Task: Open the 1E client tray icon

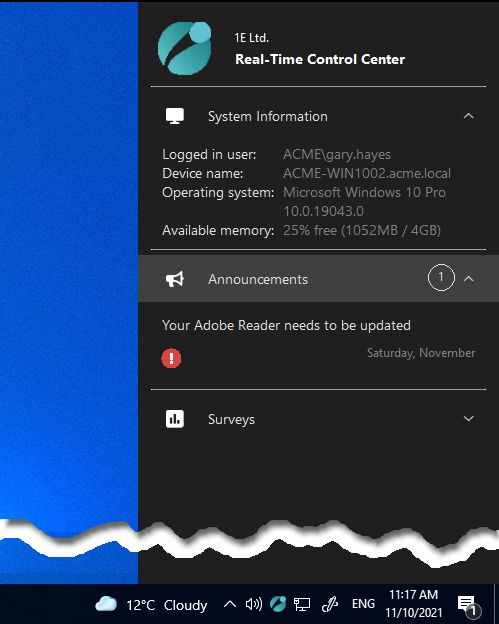Action: tap(278, 604)
